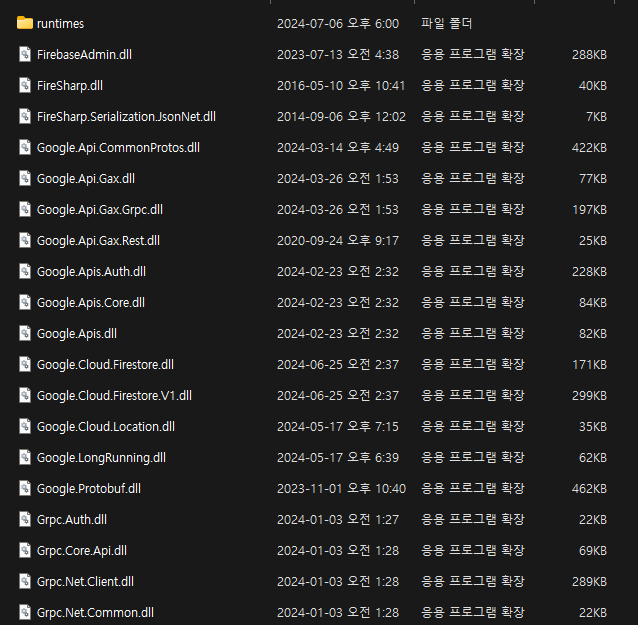Select the runtimes folder name
The height and width of the screenshot is (625, 638).
[x=60, y=24]
